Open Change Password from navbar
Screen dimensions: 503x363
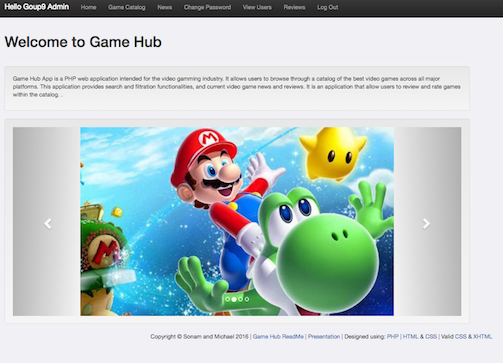coord(207,7)
